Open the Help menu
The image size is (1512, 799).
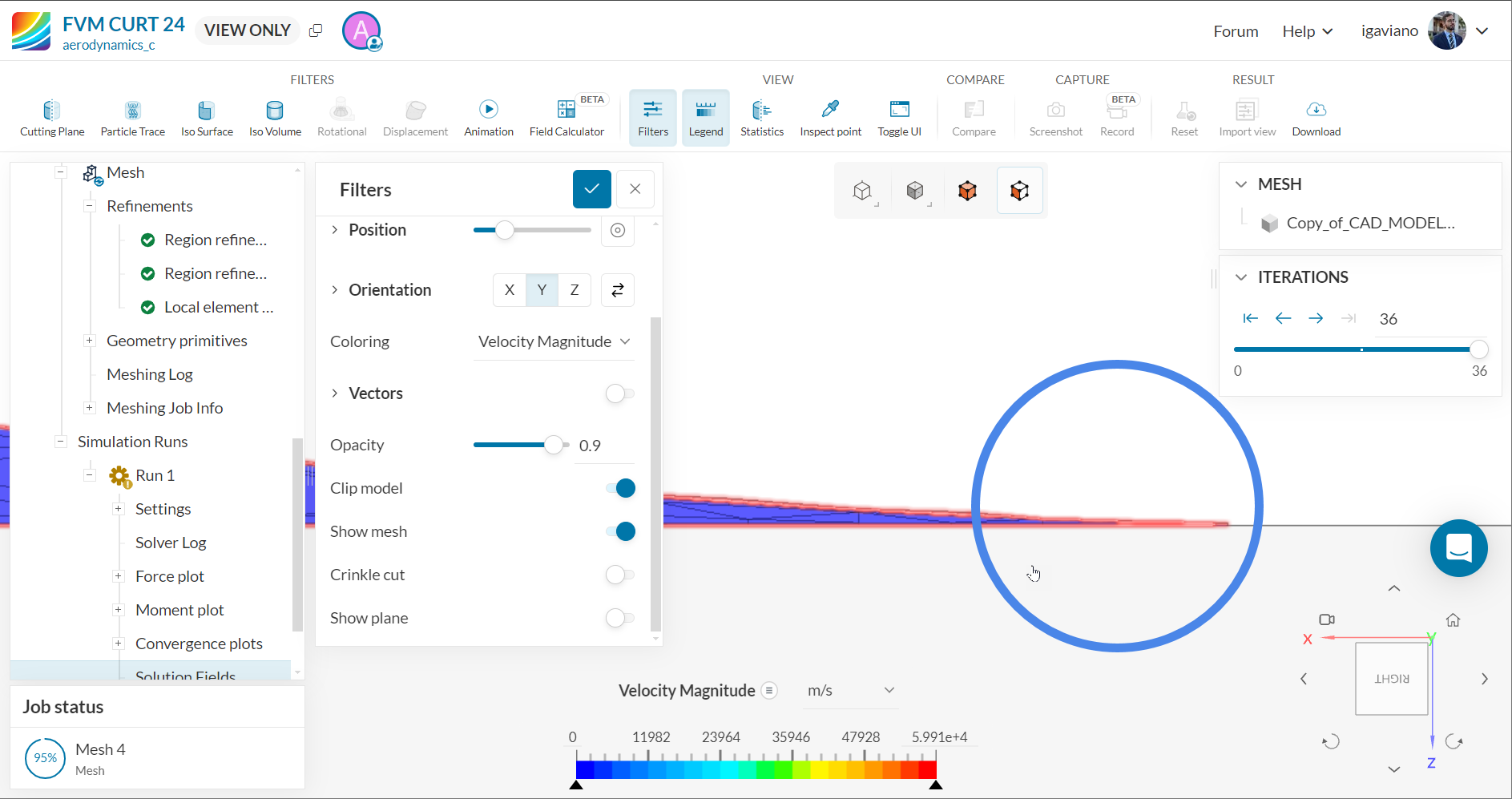click(x=1308, y=31)
